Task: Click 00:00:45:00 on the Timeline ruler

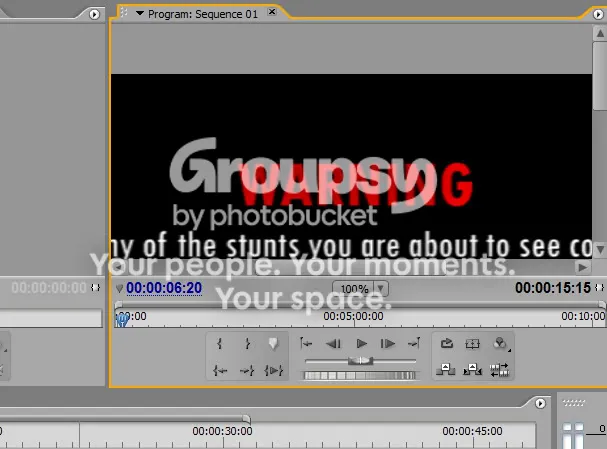Action: [x=472, y=431]
